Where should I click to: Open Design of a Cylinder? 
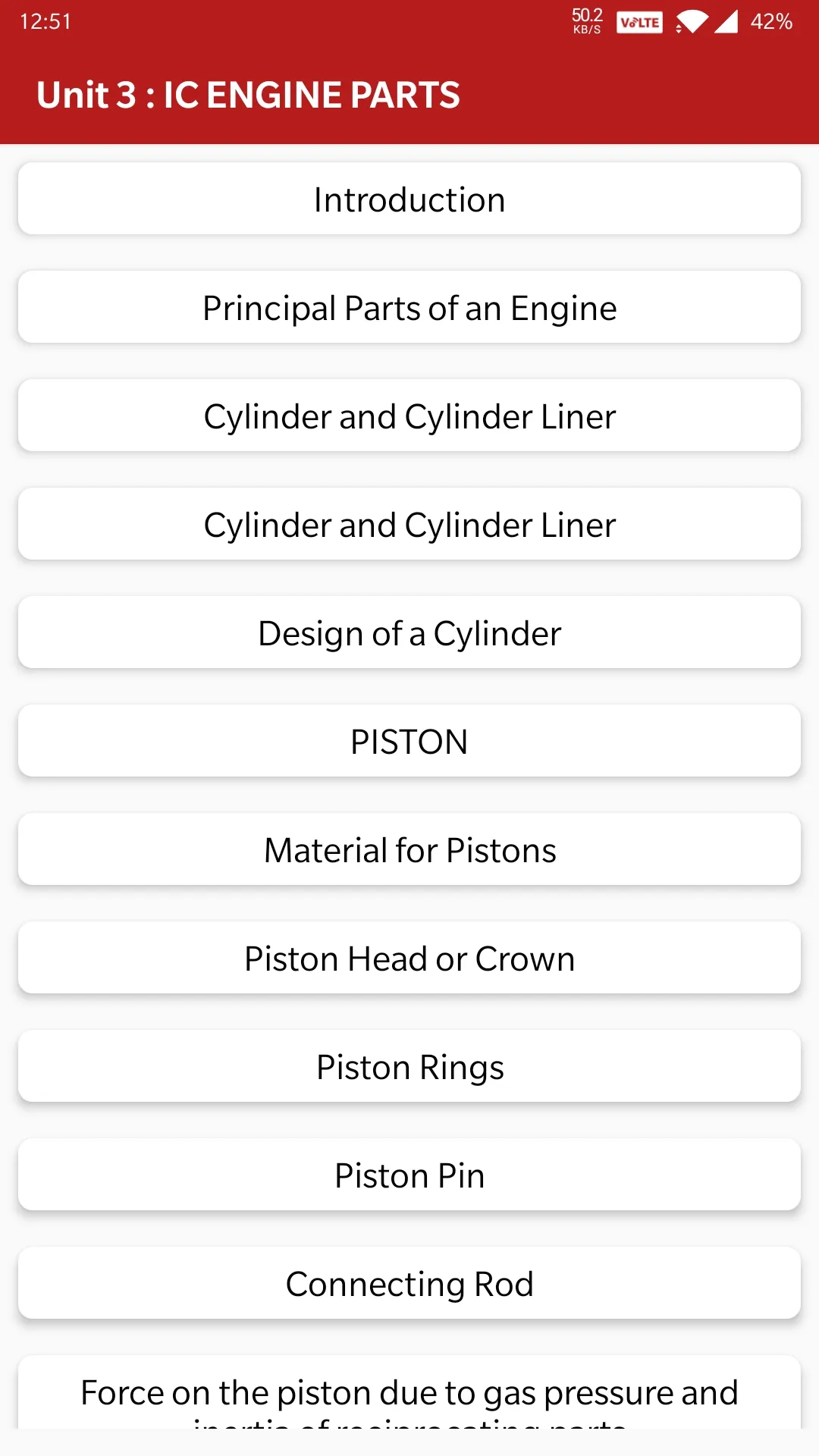(409, 632)
